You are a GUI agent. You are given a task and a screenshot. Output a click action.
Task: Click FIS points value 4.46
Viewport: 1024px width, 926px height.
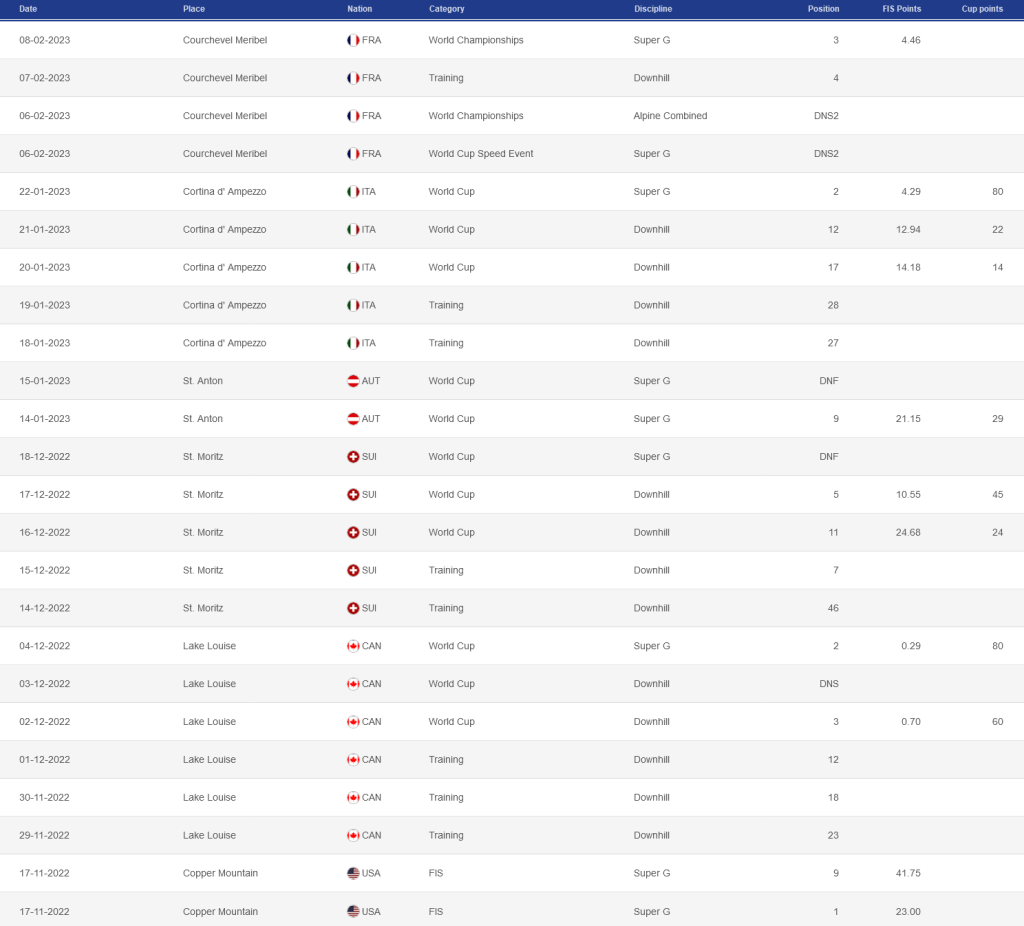[x=910, y=40]
